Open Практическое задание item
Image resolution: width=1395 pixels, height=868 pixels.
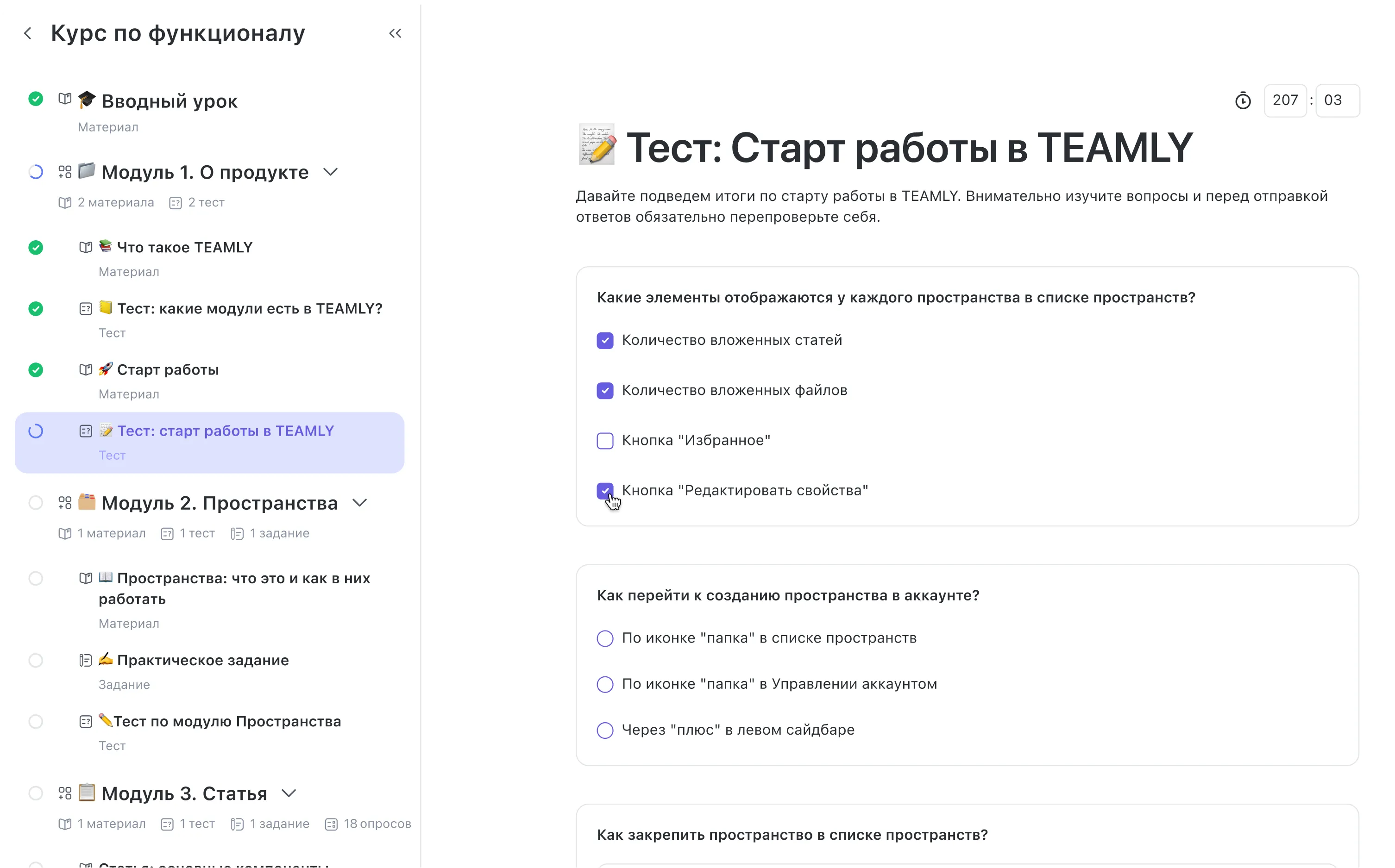(203, 660)
